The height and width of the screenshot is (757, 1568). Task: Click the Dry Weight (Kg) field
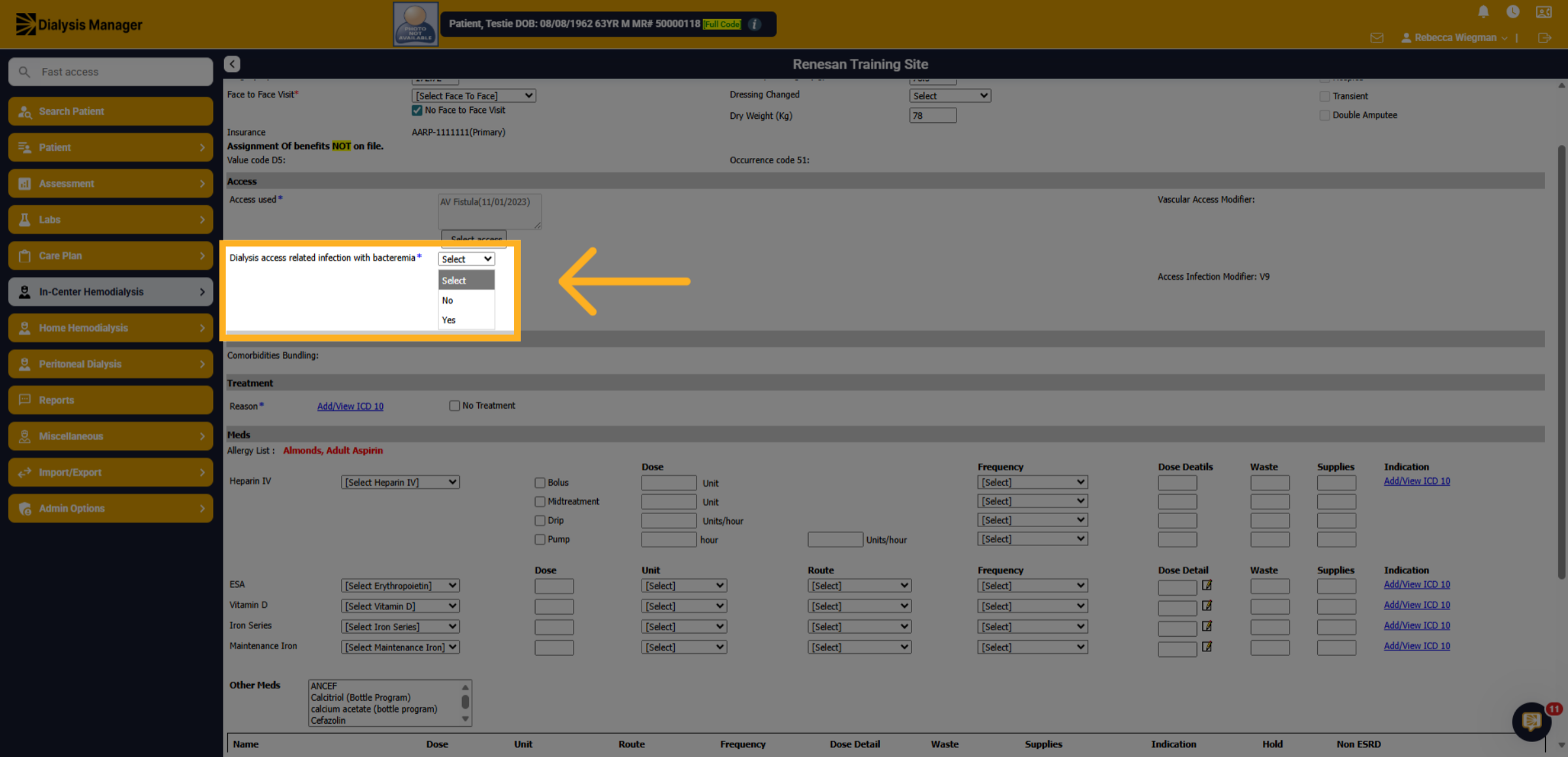tap(932, 116)
